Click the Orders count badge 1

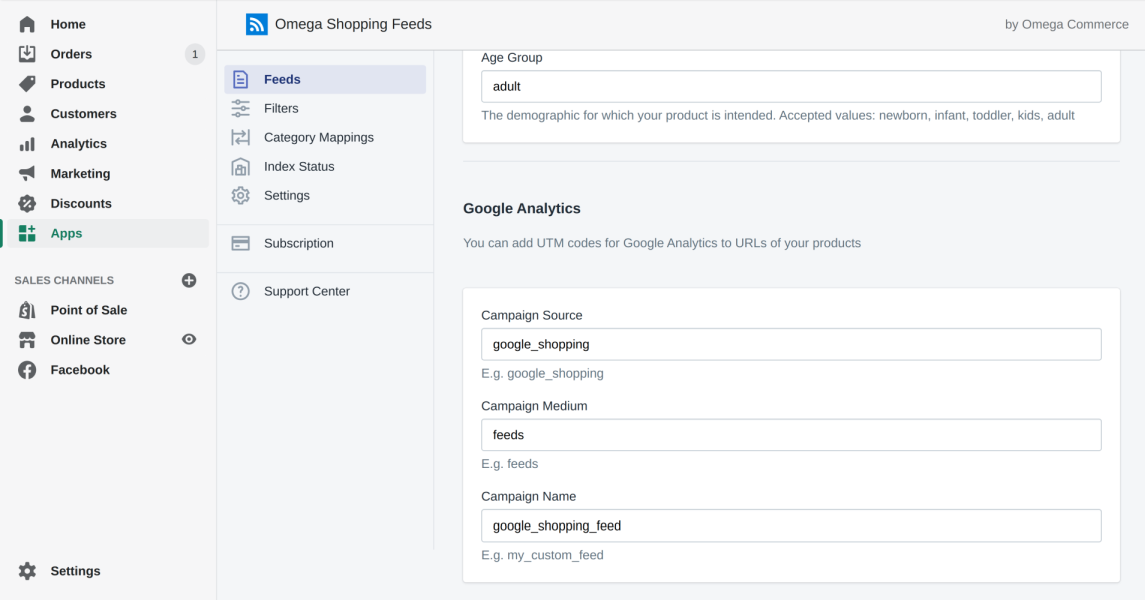tap(195, 54)
